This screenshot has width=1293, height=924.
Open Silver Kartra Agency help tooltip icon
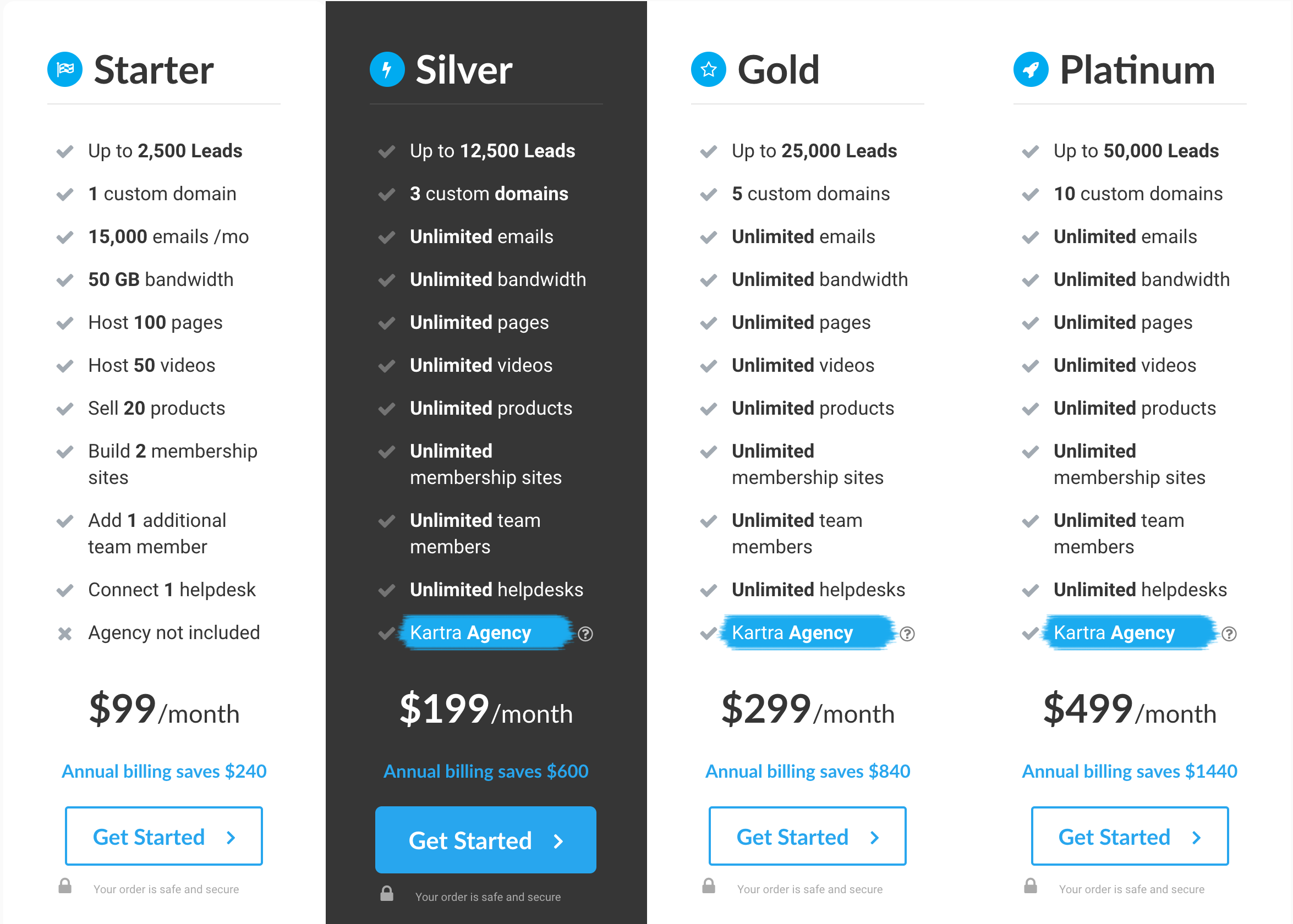585,634
